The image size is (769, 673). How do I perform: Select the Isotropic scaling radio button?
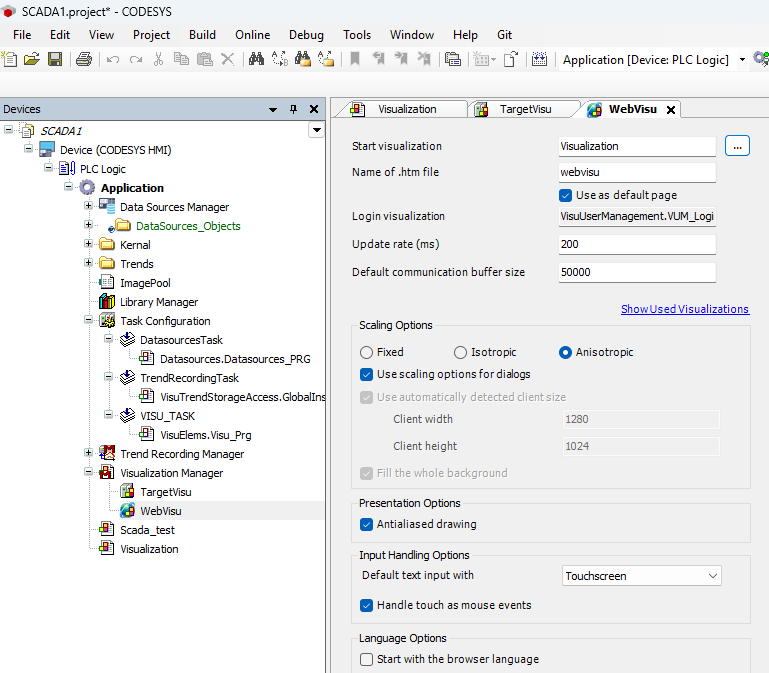click(x=460, y=352)
